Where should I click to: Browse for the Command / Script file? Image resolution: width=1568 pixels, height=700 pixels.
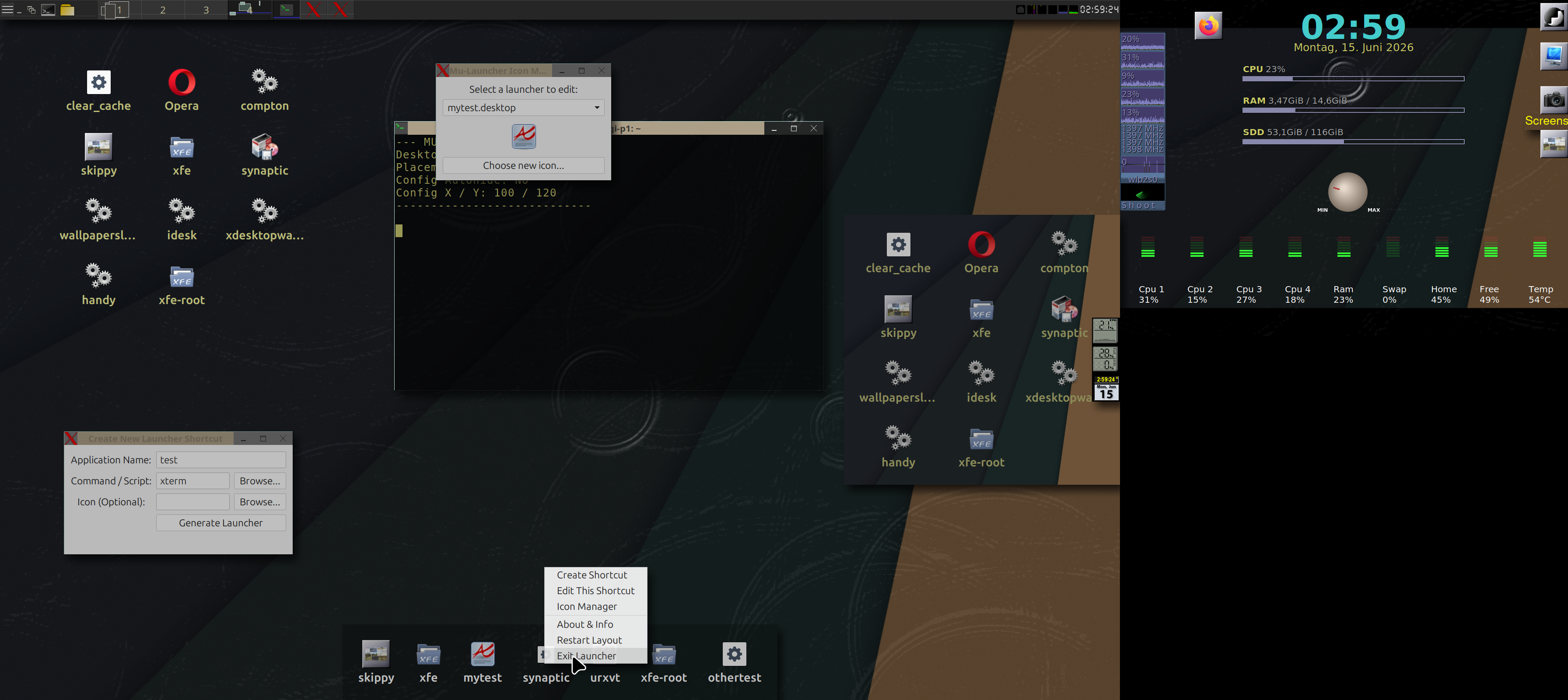260,481
